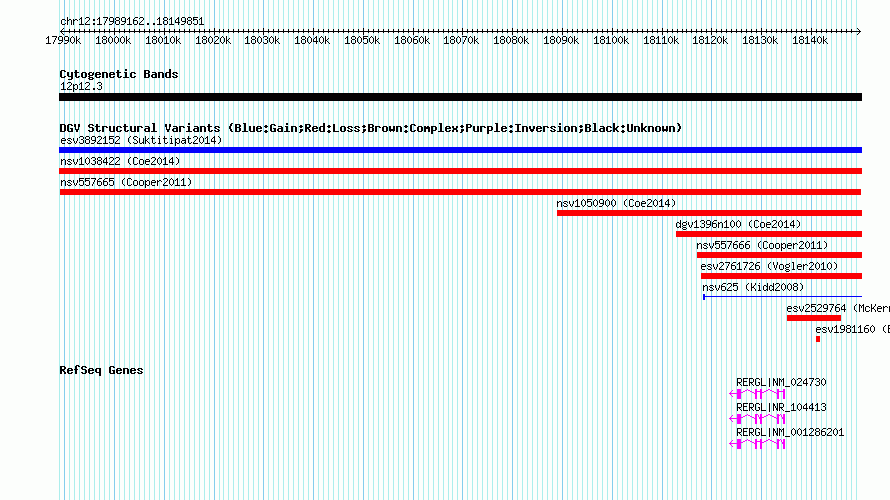The image size is (890, 500).
Task: Select the RERGL NM_024730 magenta gene glyph
Action: pyautogui.click(x=757, y=394)
